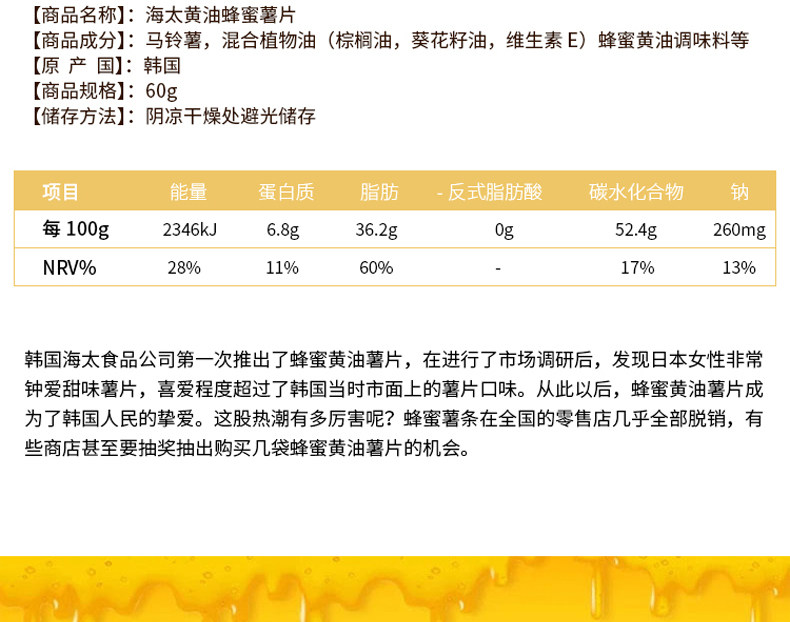Select the energy value 2346kJ
The height and width of the screenshot is (622, 790).
(x=189, y=230)
